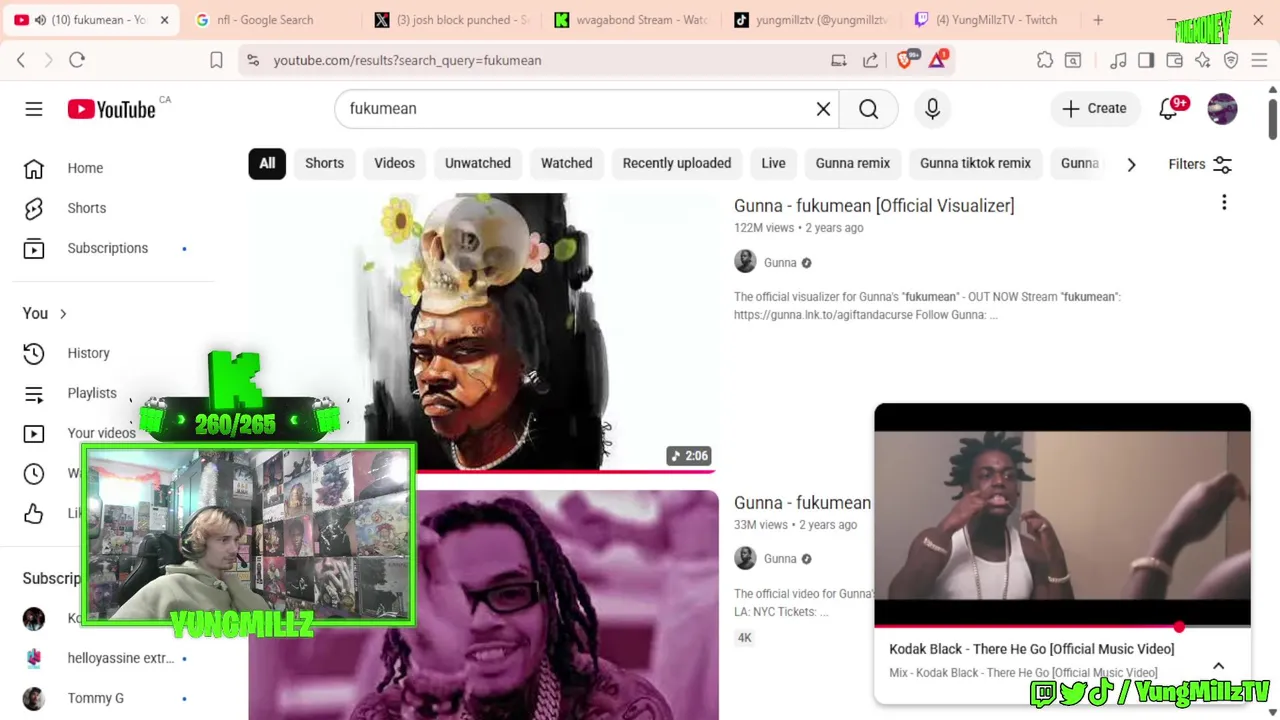
Task: Filter results by Unwatched chip
Action: pos(478,163)
